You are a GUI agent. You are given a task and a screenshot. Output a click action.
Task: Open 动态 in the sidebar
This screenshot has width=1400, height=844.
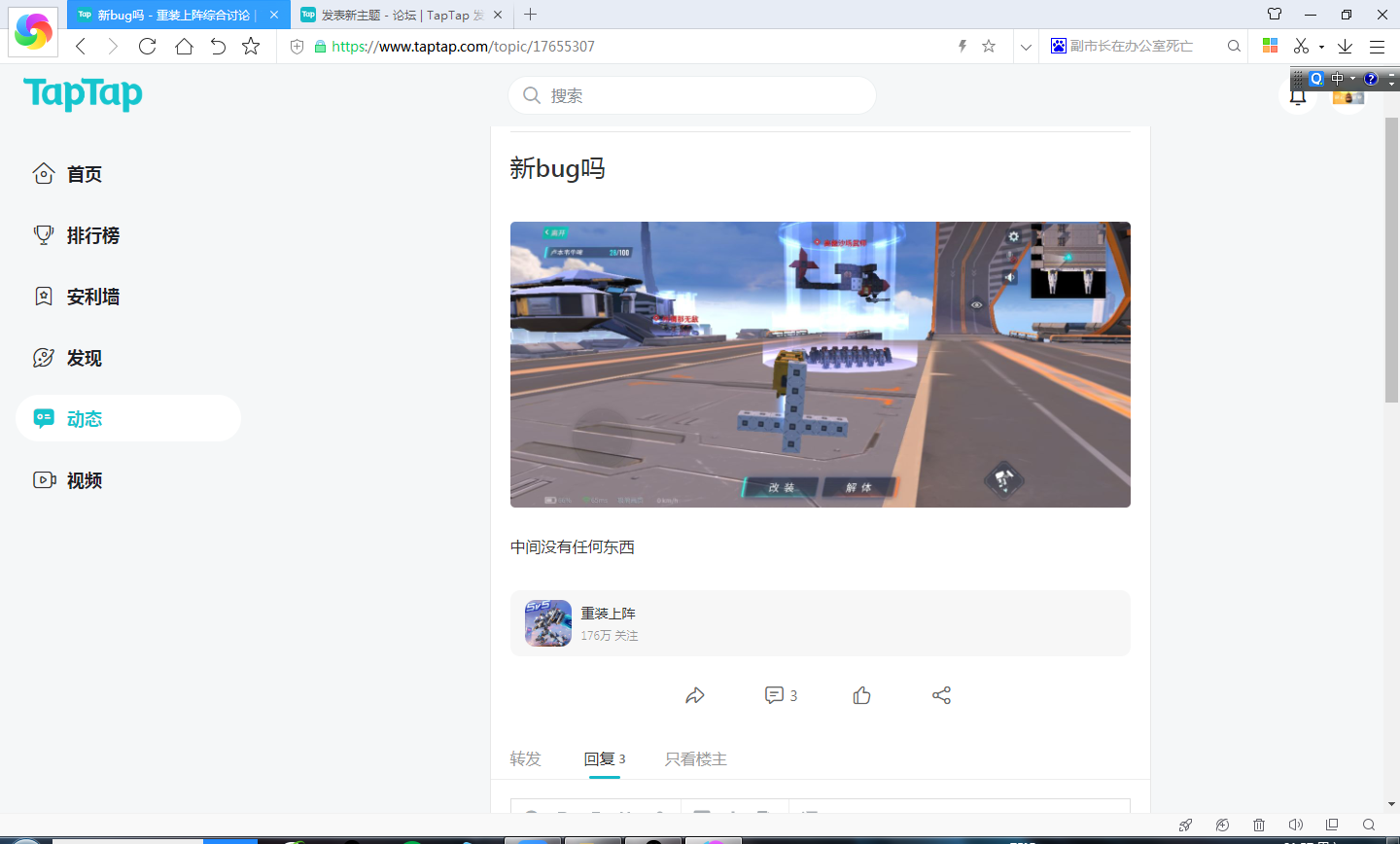[x=128, y=418]
